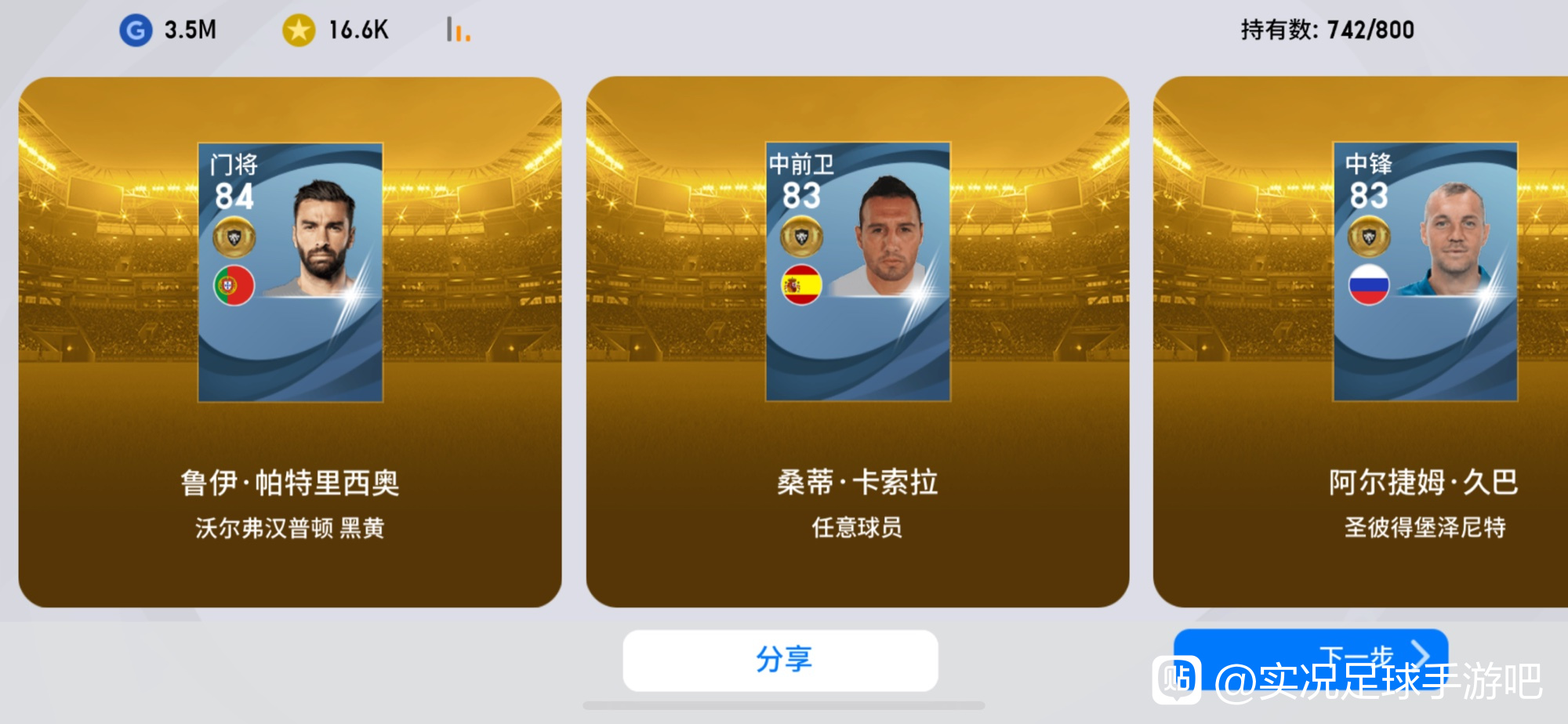This screenshot has height=724, width=1568.
Task: Tap the orange bar chart icon
Action: pyautogui.click(x=459, y=30)
